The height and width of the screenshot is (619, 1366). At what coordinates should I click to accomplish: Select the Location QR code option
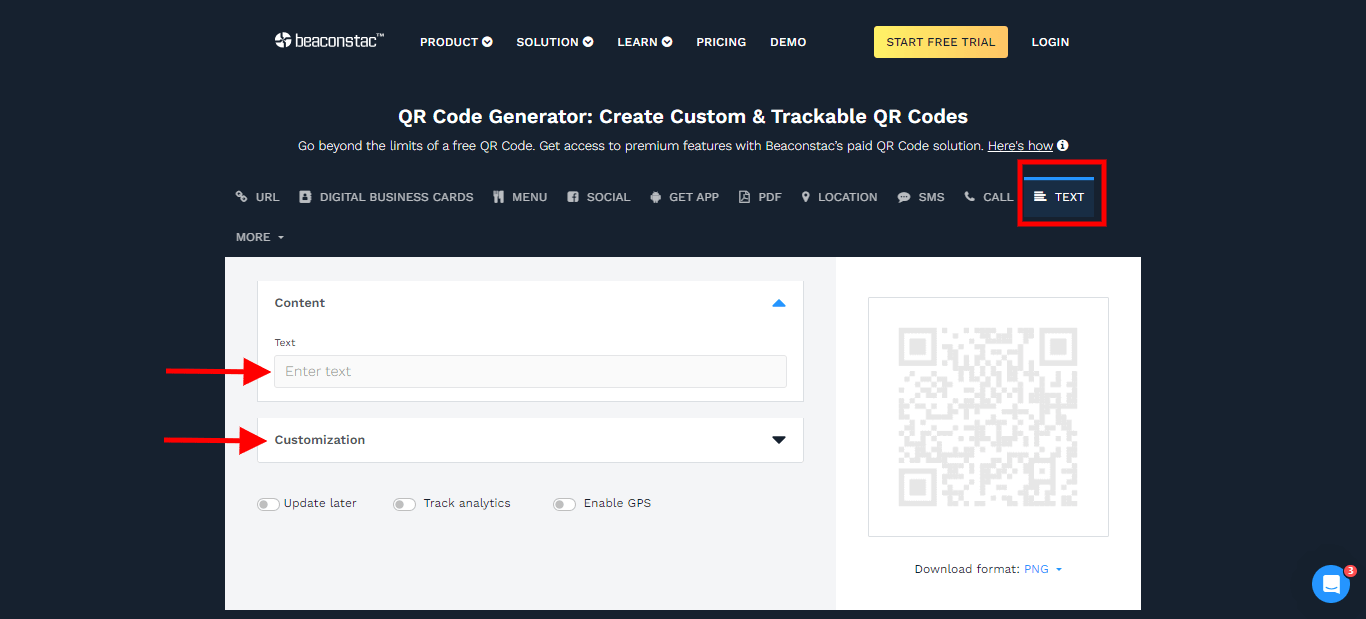coord(839,196)
